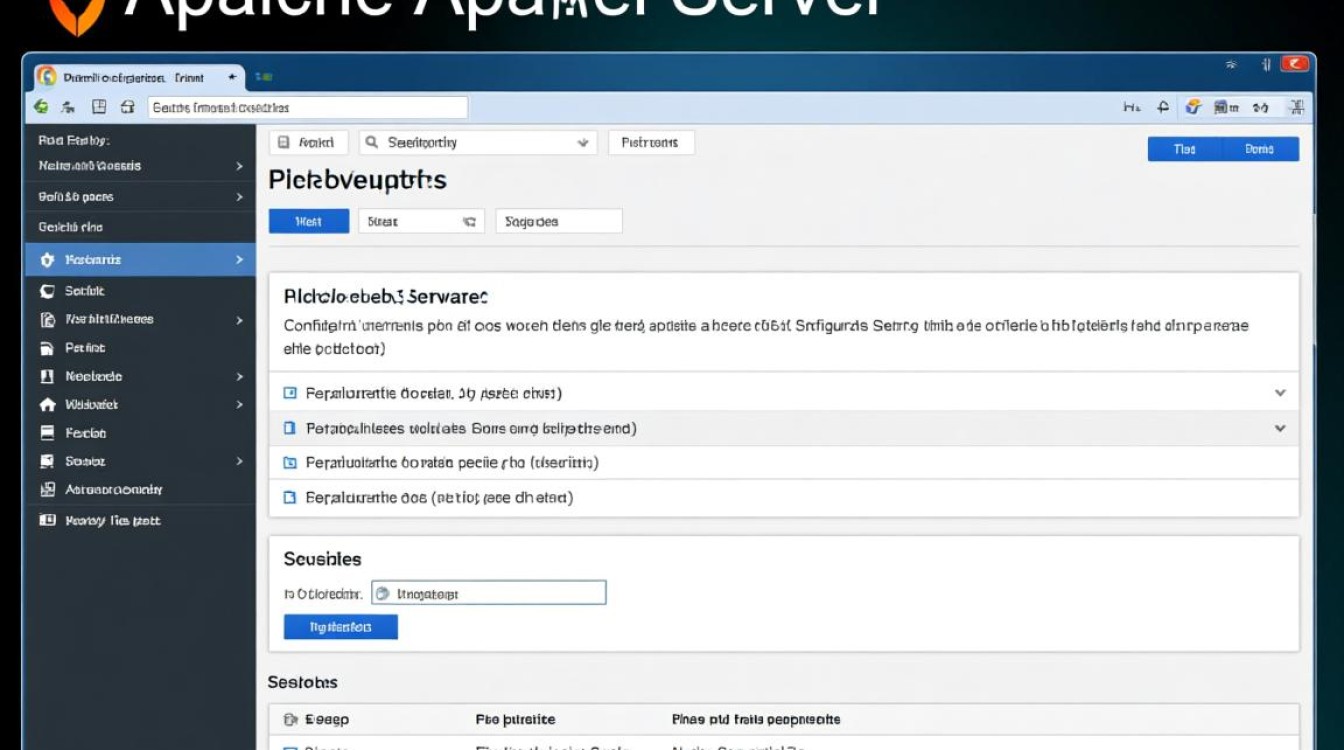Image resolution: width=1344 pixels, height=750 pixels.
Task: Tick the checkbox on the first list row
Action: (290, 394)
